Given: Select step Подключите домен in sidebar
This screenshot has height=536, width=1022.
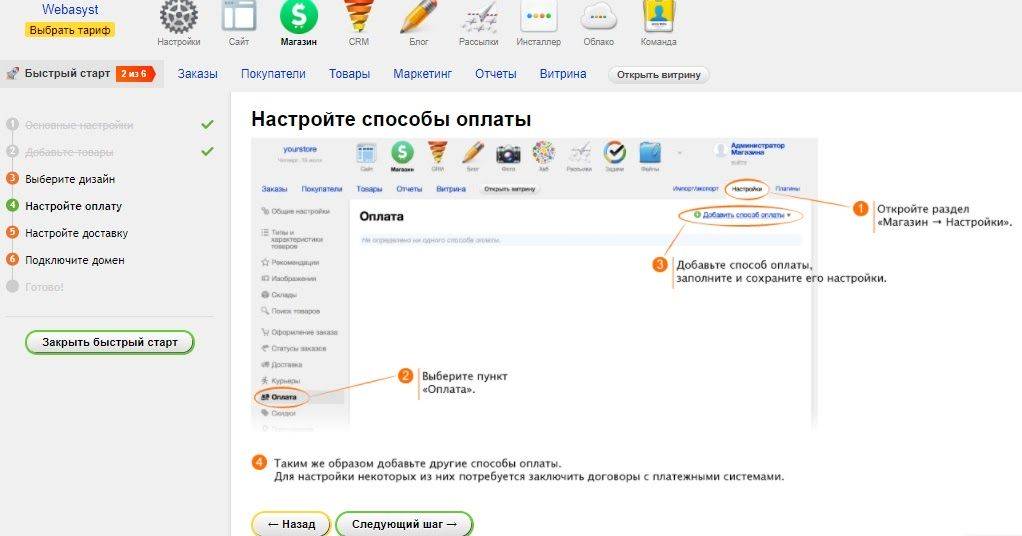Looking at the screenshot, I should tap(74, 260).
